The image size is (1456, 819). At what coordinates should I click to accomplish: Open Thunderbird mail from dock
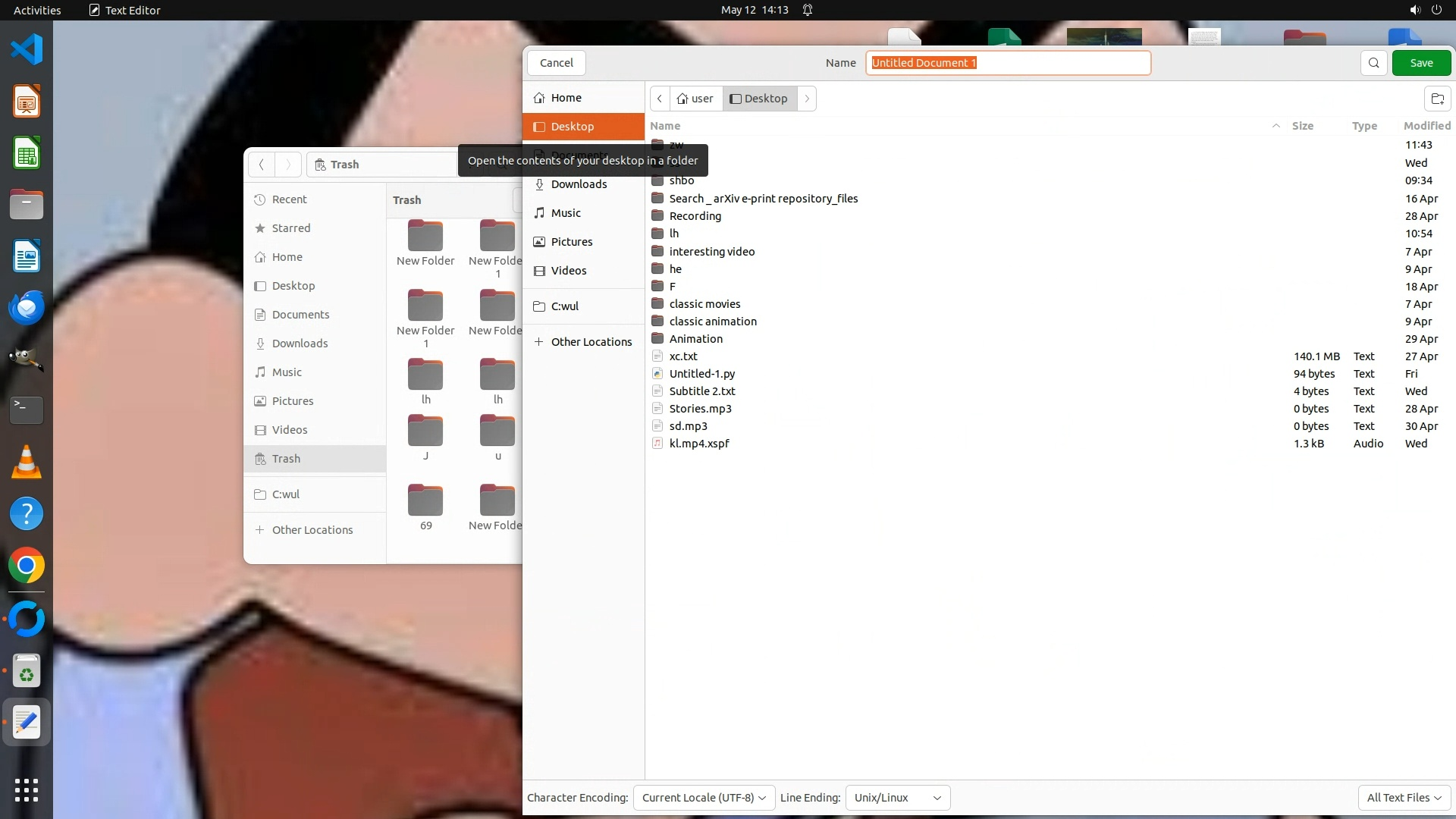[x=27, y=308]
